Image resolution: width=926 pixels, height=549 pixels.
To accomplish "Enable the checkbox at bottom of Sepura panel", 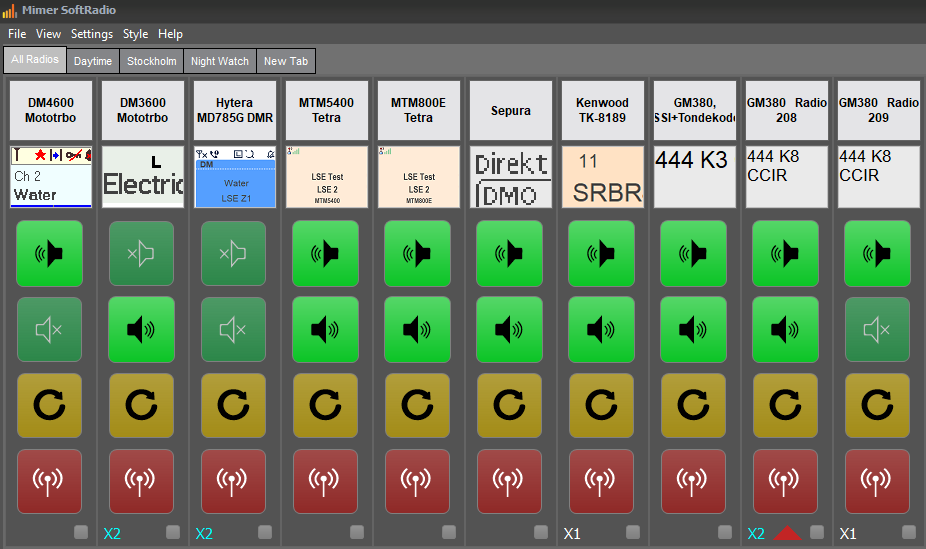I will coord(541,532).
